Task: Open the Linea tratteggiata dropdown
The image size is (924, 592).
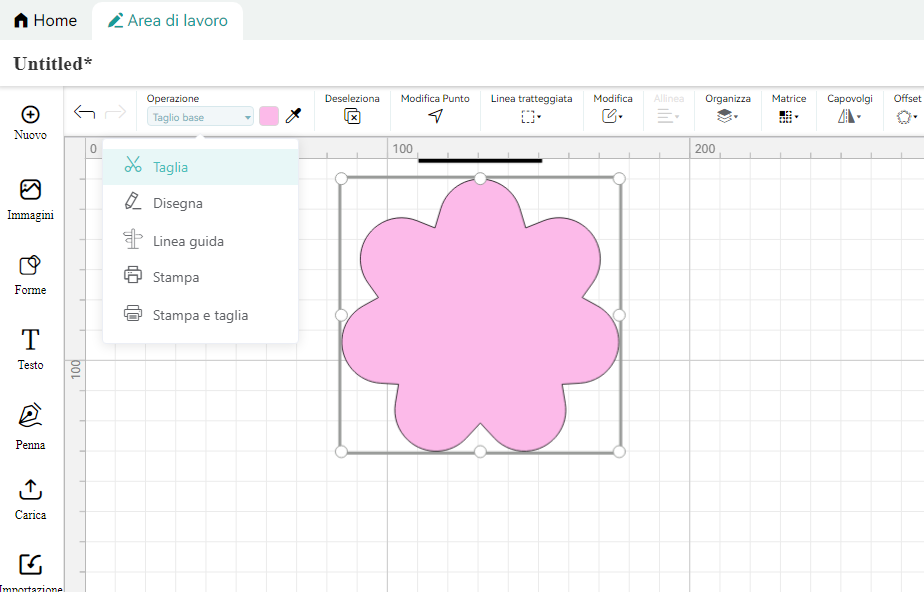Action: click(531, 116)
